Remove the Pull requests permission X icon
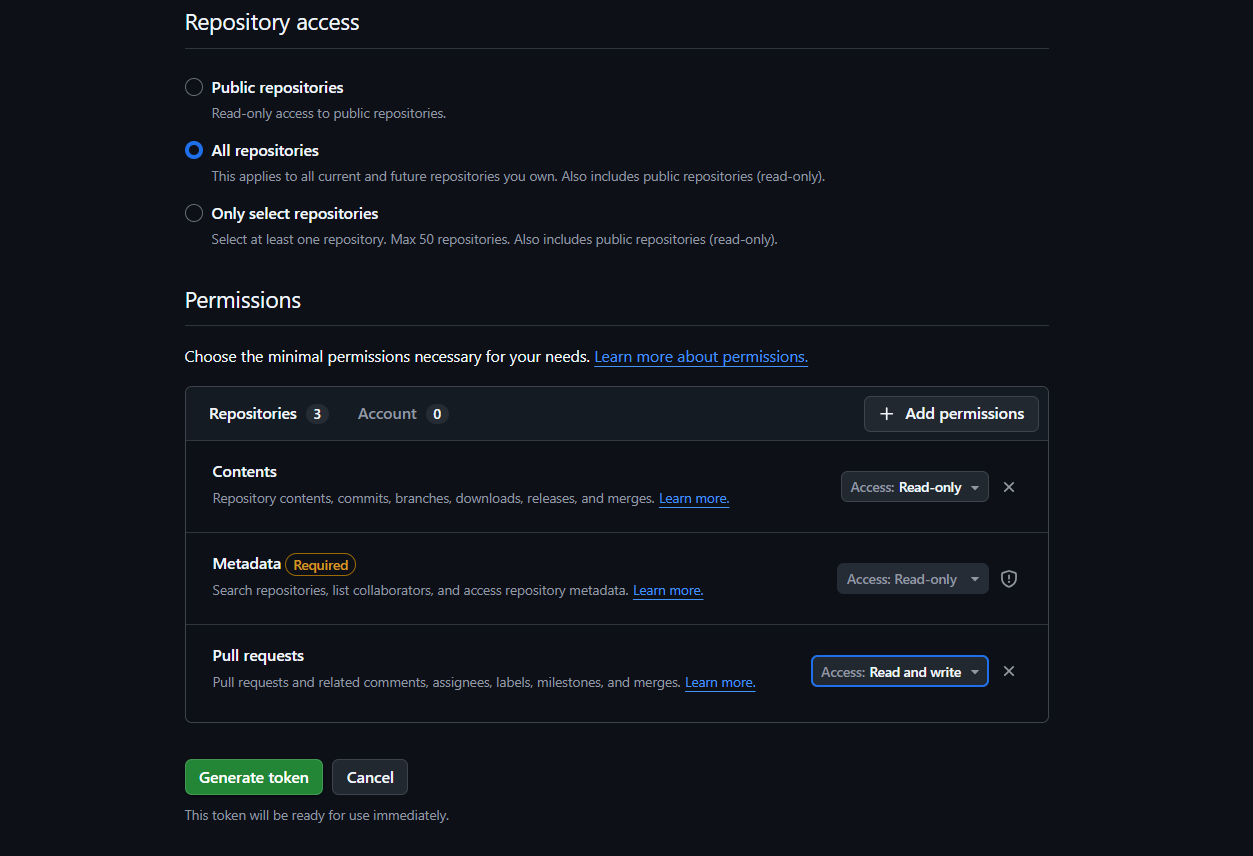 point(1009,671)
